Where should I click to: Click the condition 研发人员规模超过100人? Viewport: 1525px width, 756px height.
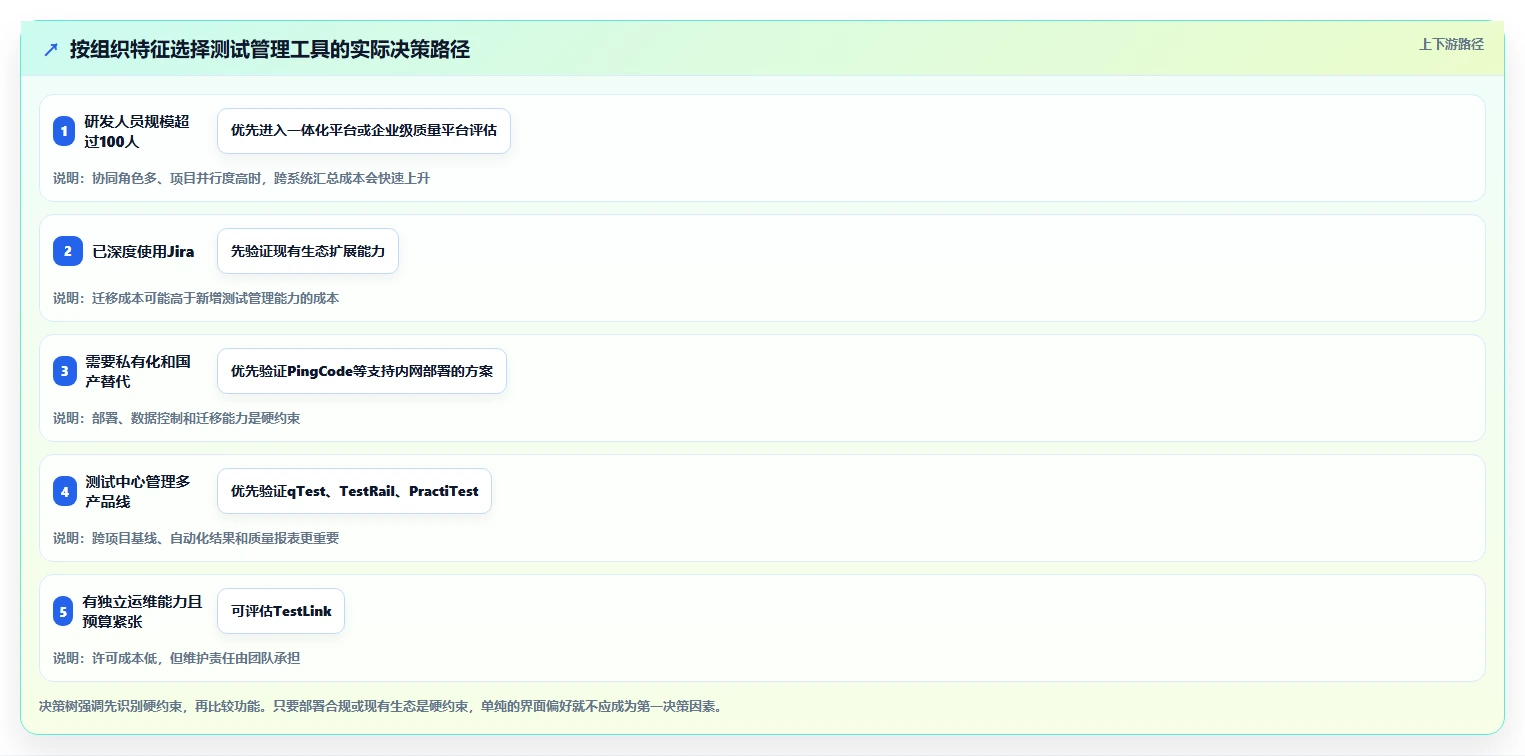tap(137, 131)
